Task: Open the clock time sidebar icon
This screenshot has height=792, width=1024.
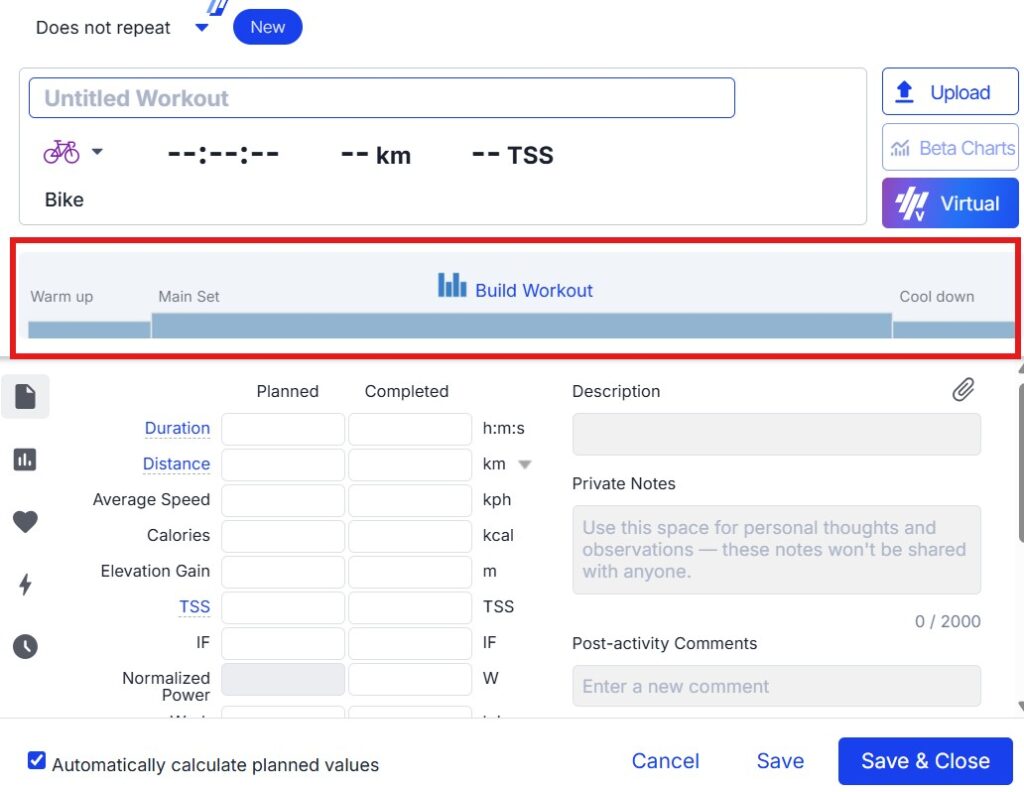Action: coord(25,646)
